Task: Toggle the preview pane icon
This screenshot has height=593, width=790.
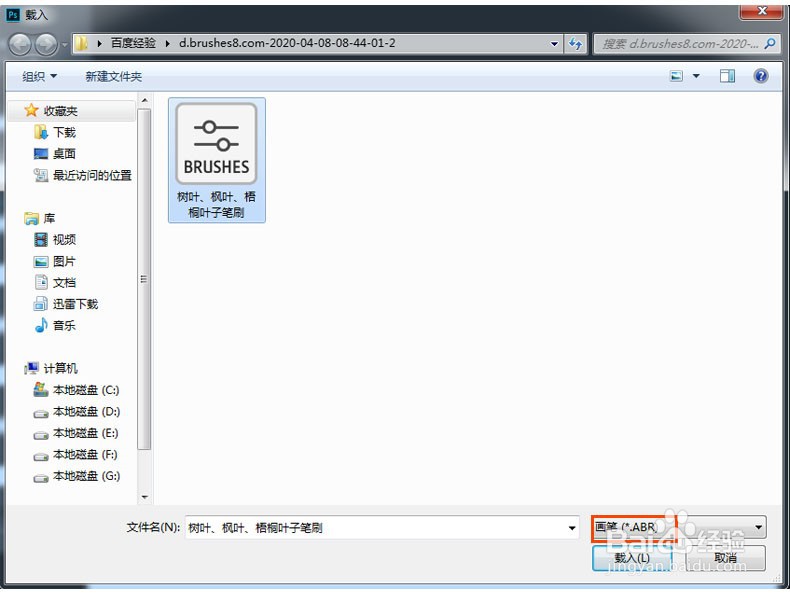Action: click(727, 76)
